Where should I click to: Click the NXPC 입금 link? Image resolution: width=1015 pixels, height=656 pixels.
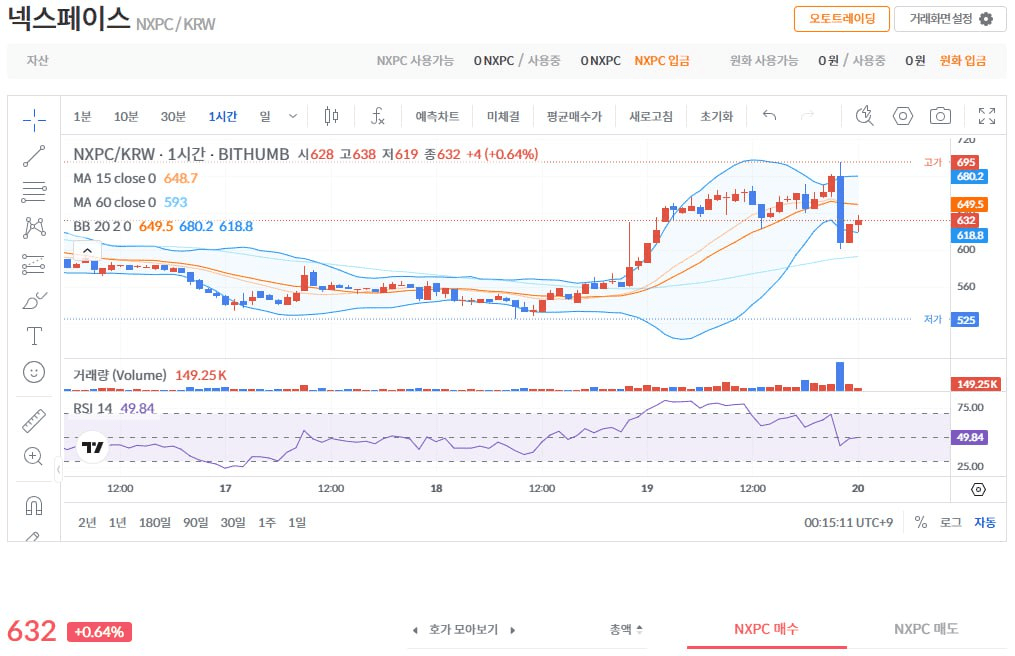(x=661, y=60)
